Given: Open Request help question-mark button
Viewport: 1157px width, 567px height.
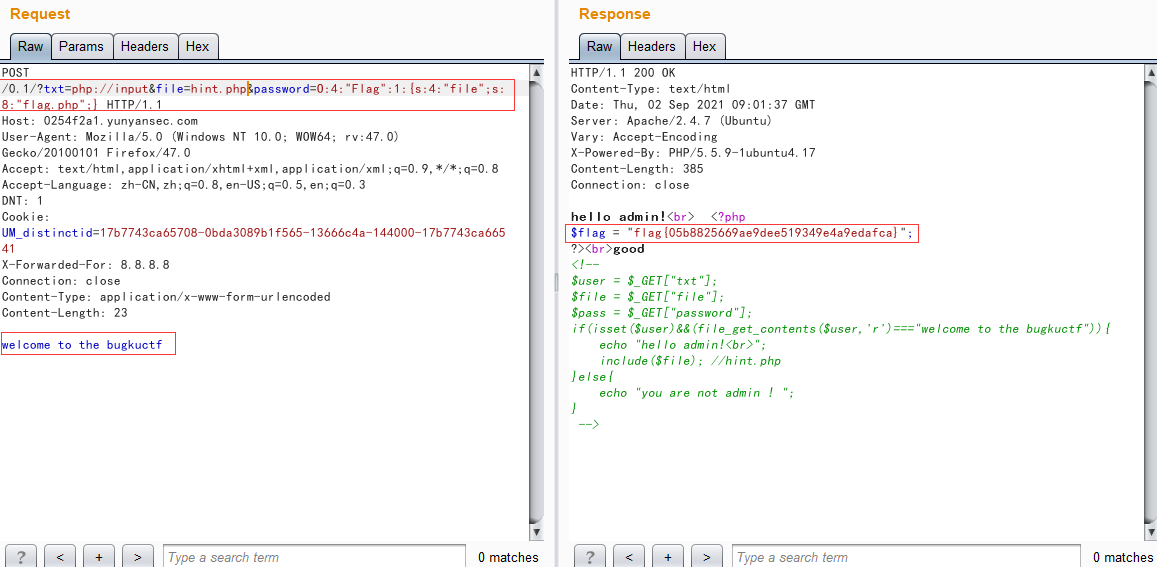Looking at the screenshot, I should [21, 557].
